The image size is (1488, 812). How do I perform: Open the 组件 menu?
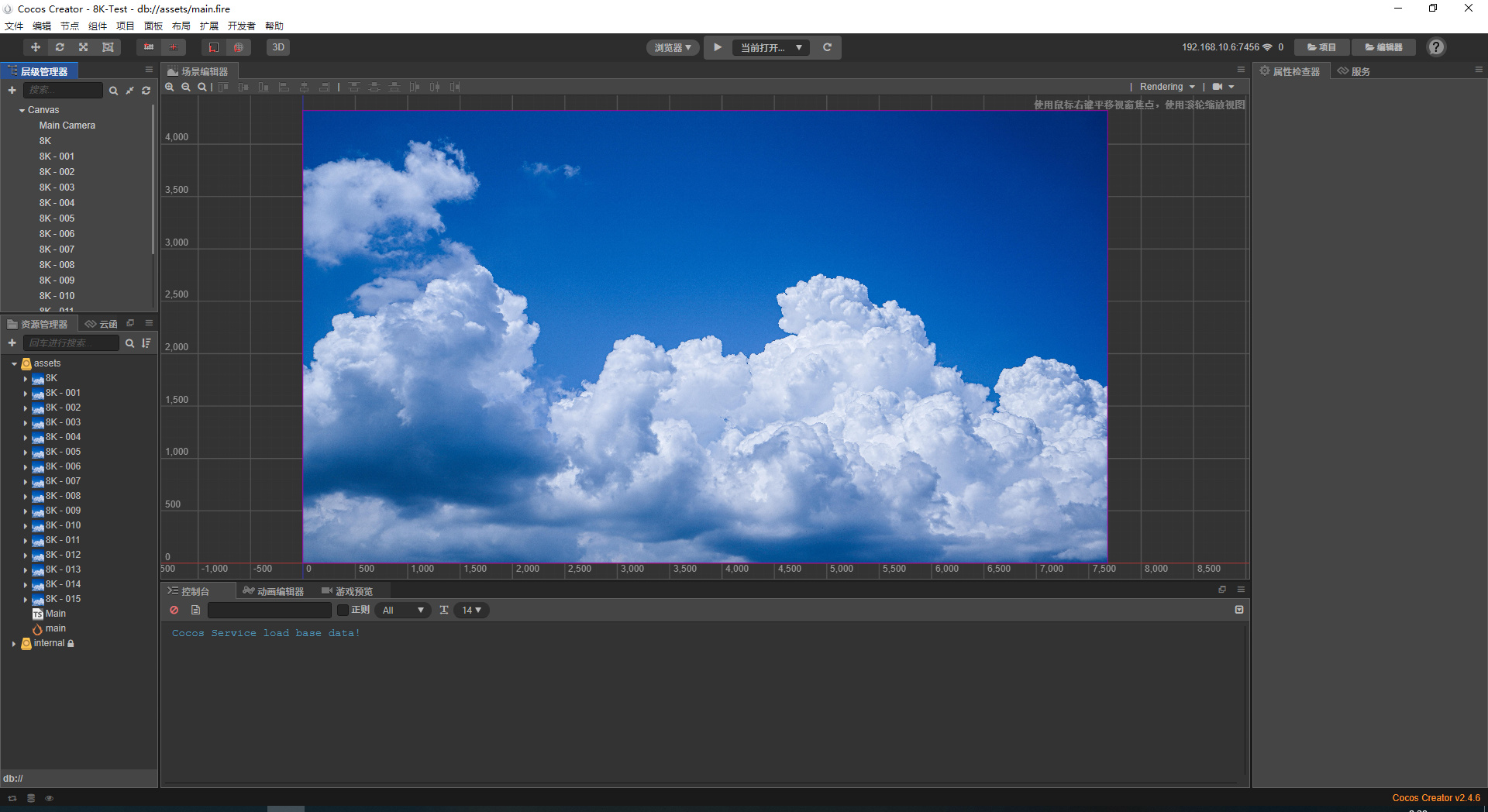point(98,26)
